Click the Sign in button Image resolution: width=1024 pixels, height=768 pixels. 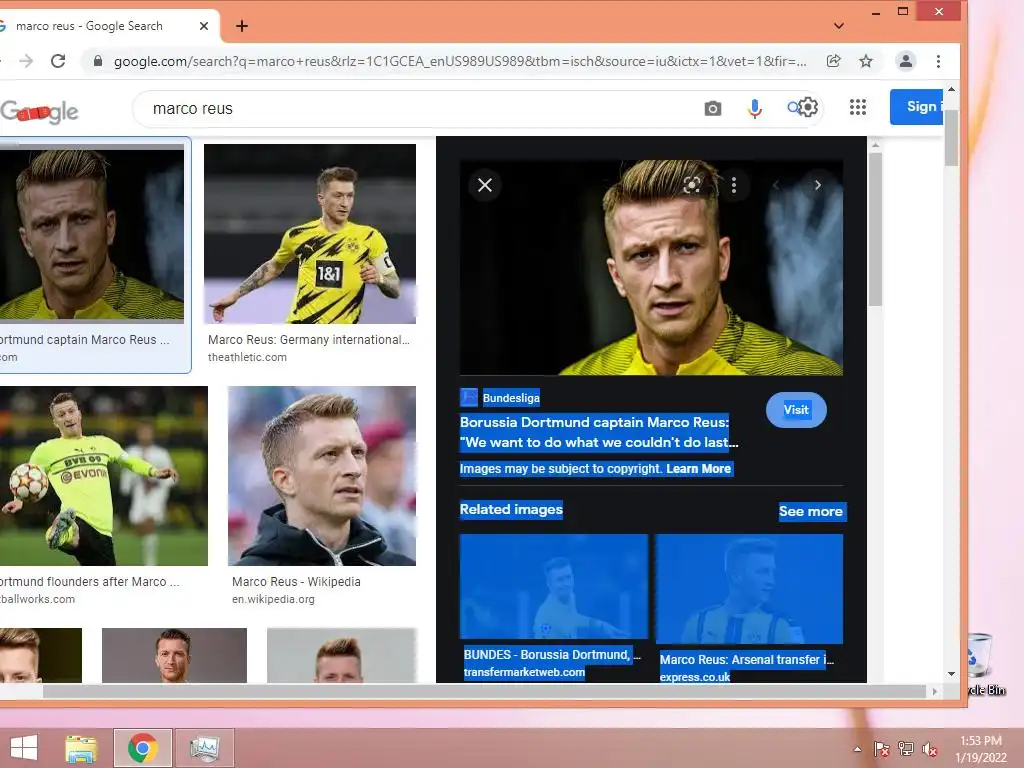point(917,106)
